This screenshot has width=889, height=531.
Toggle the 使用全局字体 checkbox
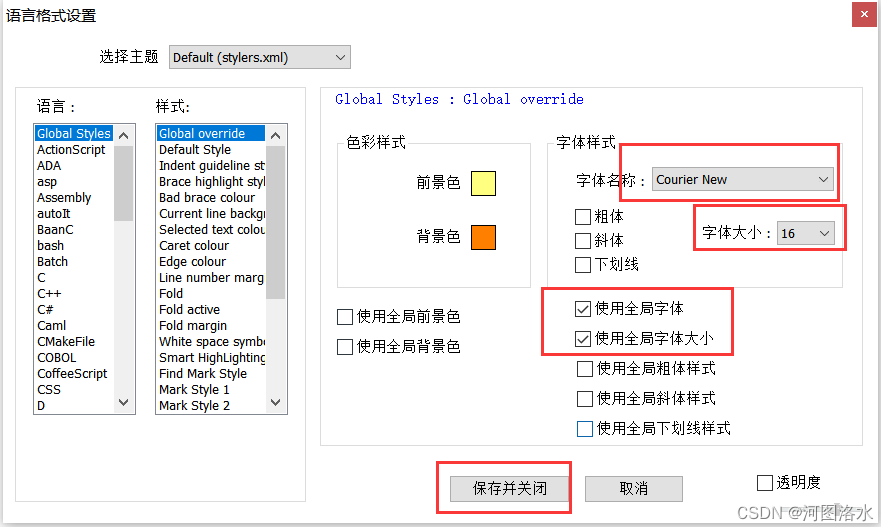(x=584, y=309)
